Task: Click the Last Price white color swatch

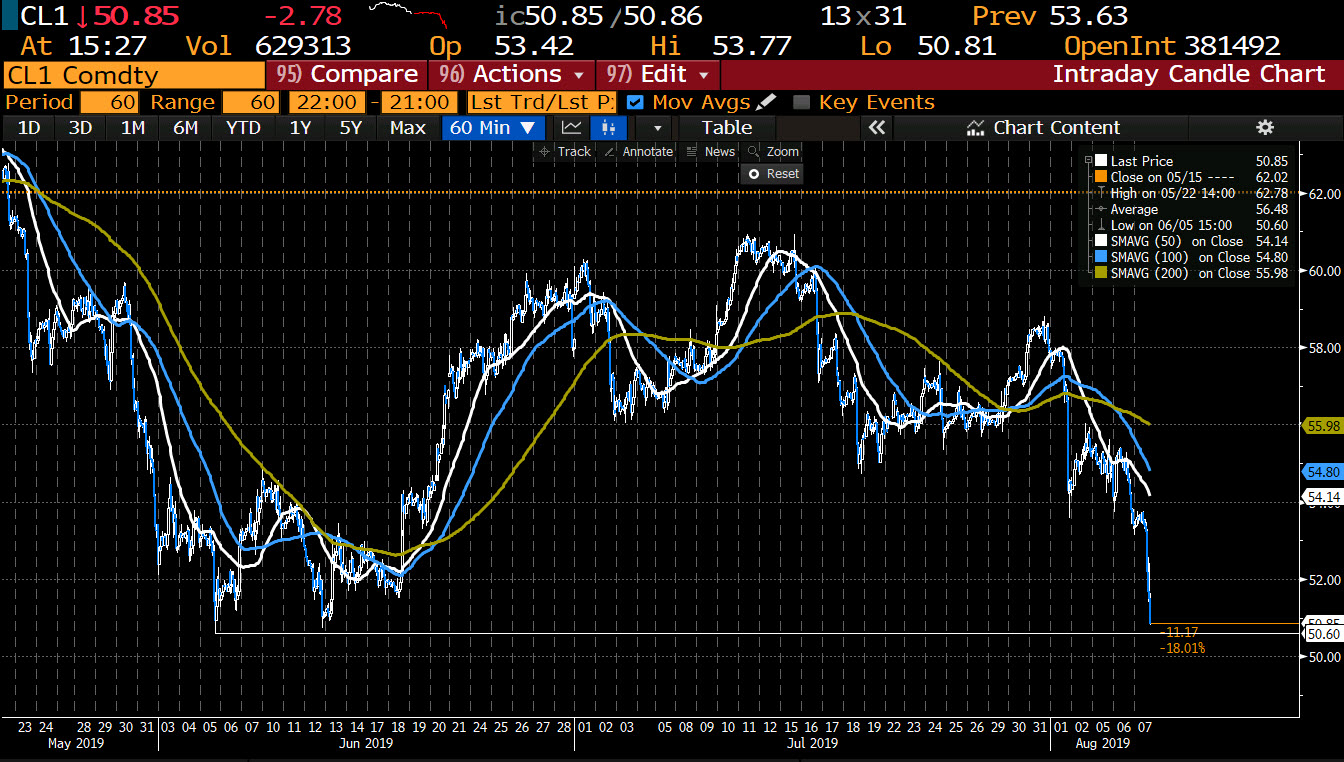Action: (x=1101, y=160)
